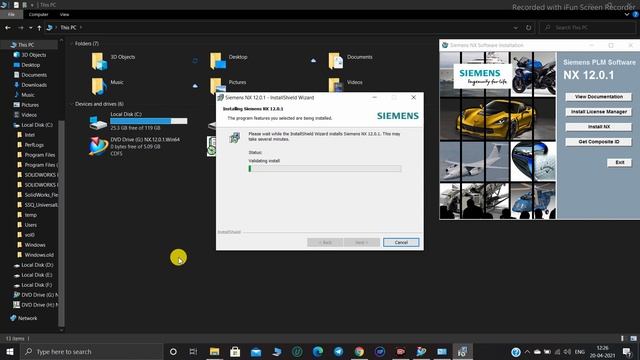The width and height of the screenshot is (640, 360).
Task: Click volume icon in system tray
Action: 567,351
